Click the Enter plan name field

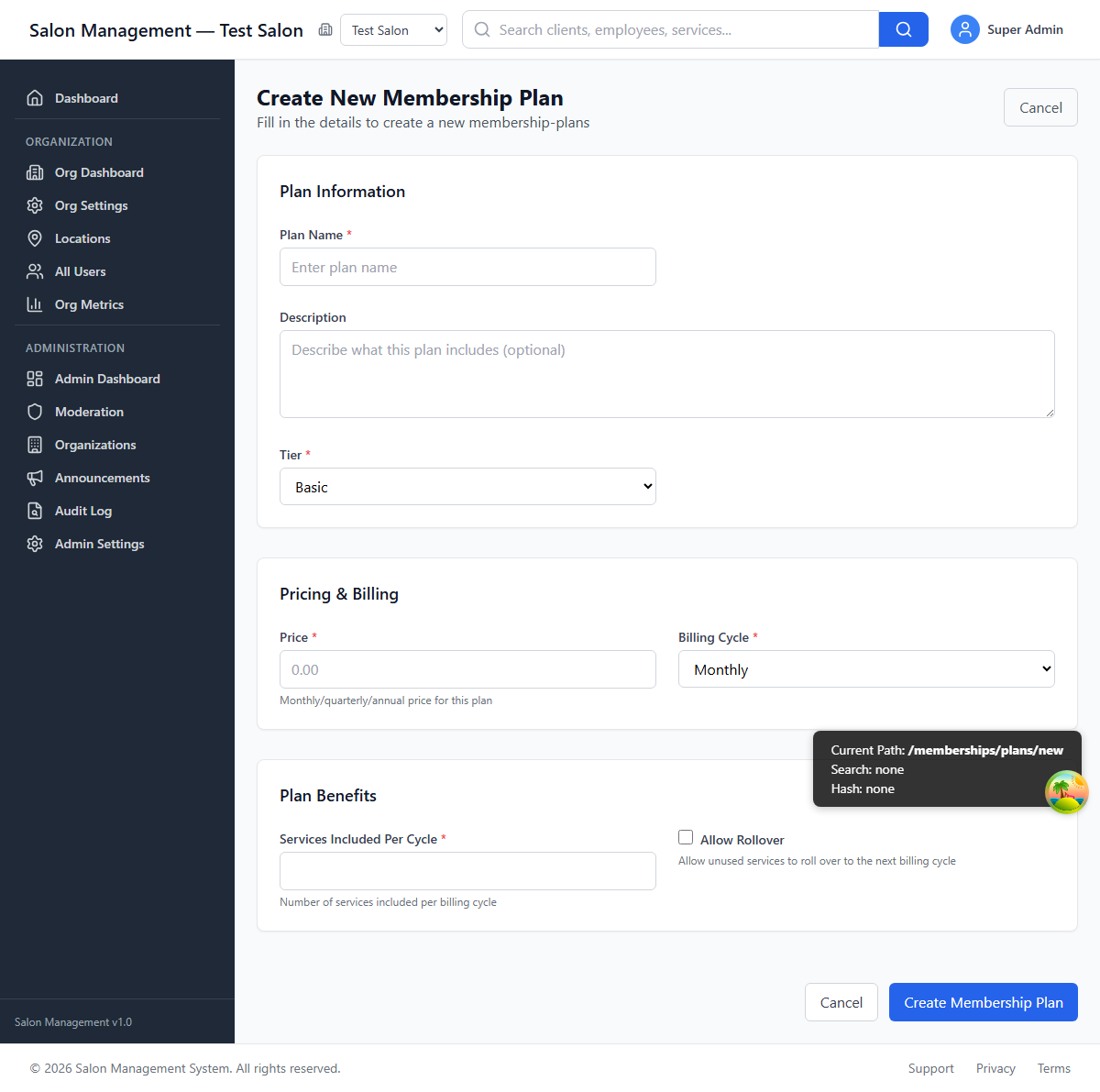point(467,267)
